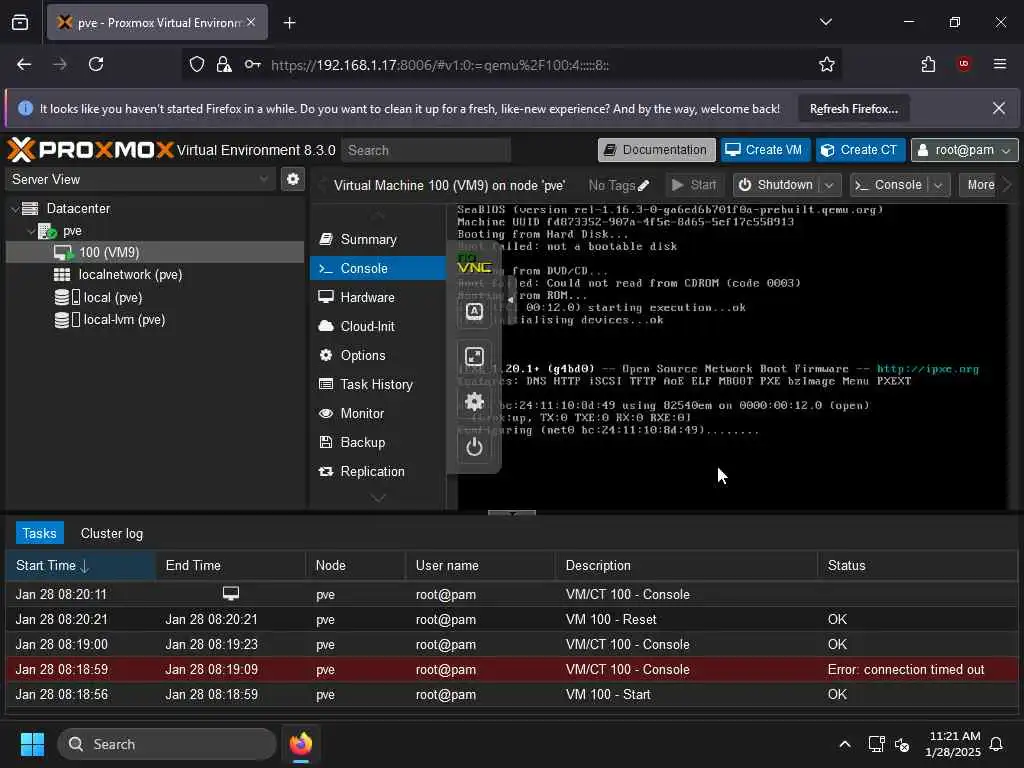The image size is (1024, 768).
Task: Click Create VM button
Action: (765, 150)
